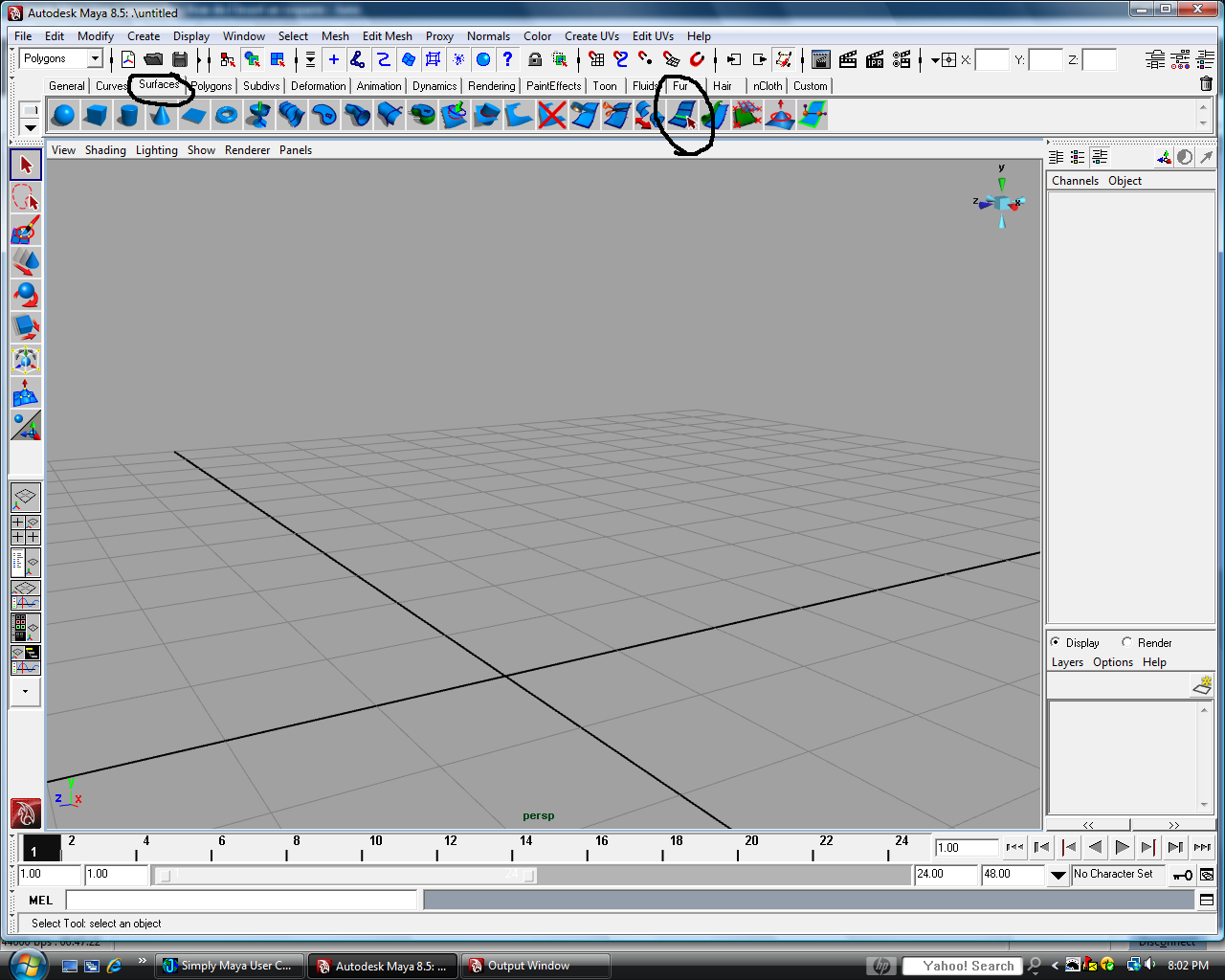Switch to four view layout

pyautogui.click(x=26, y=529)
